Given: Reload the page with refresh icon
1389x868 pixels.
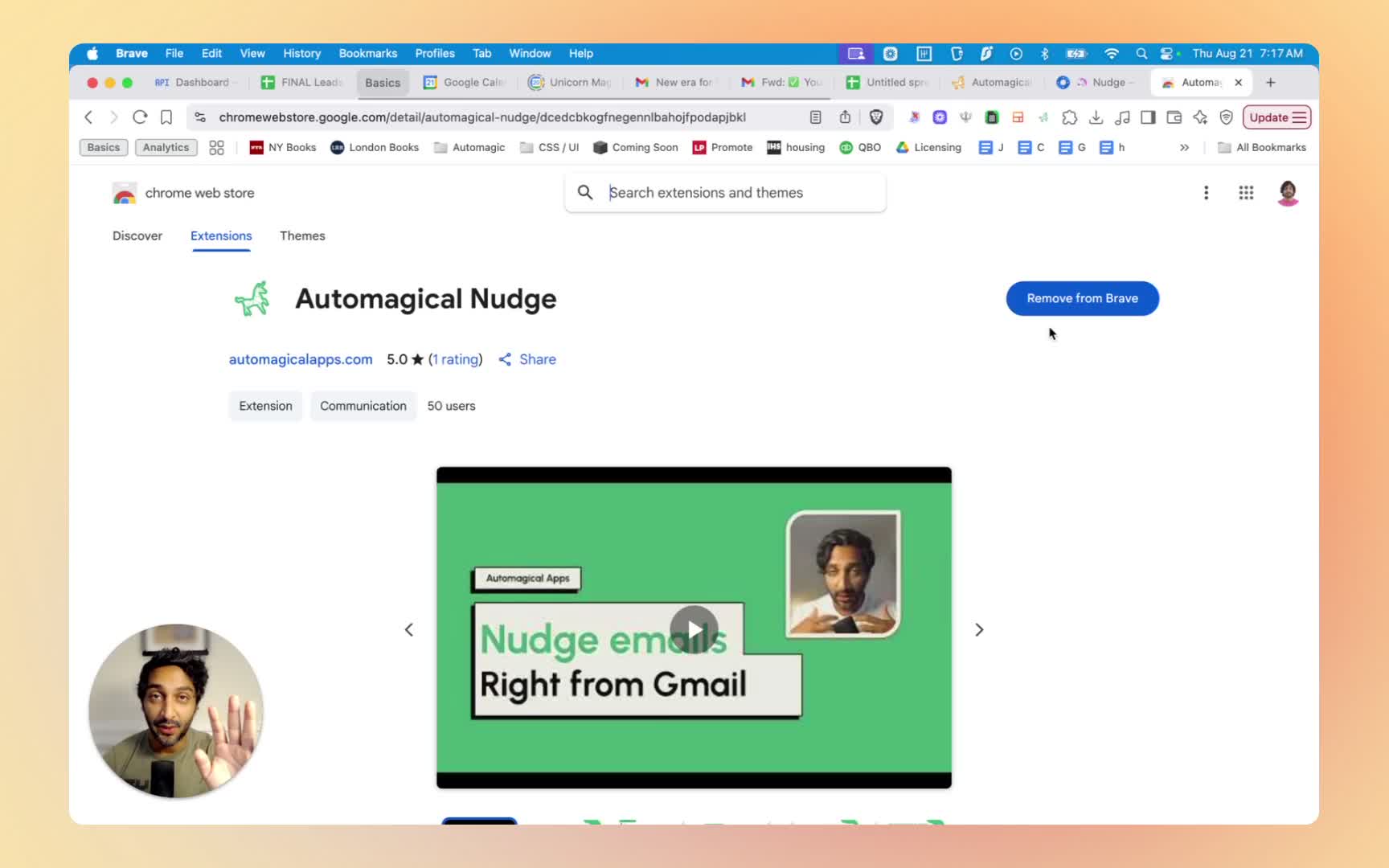Looking at the screenshot, I should 140,117.
